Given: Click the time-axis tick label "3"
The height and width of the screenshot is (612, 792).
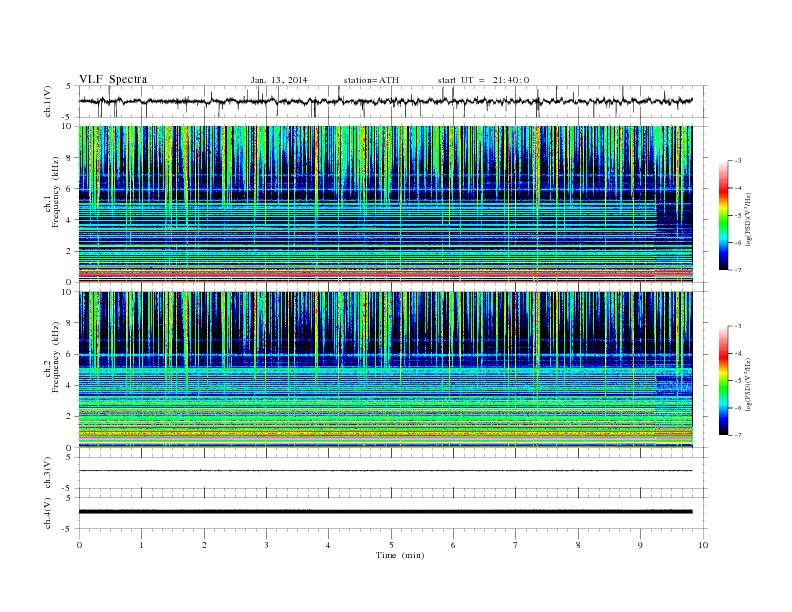Looking at the screenshot, I should click(x=266, y=545).
